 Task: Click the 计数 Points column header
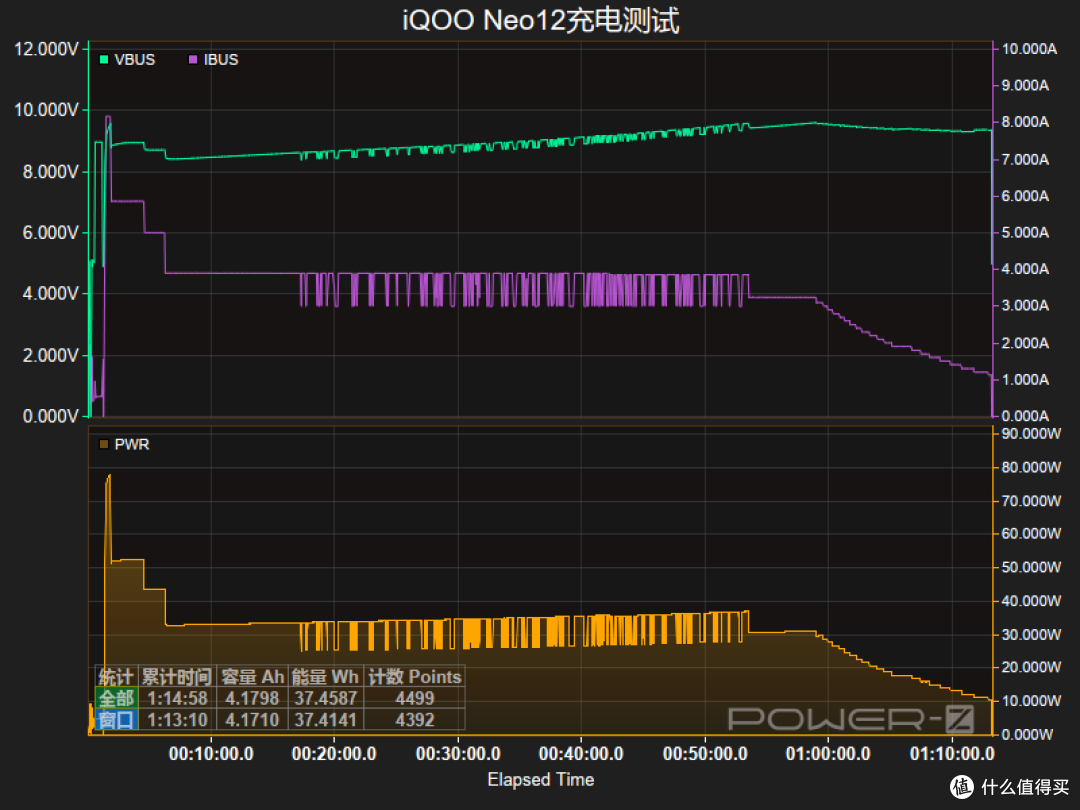pos(415,676)
